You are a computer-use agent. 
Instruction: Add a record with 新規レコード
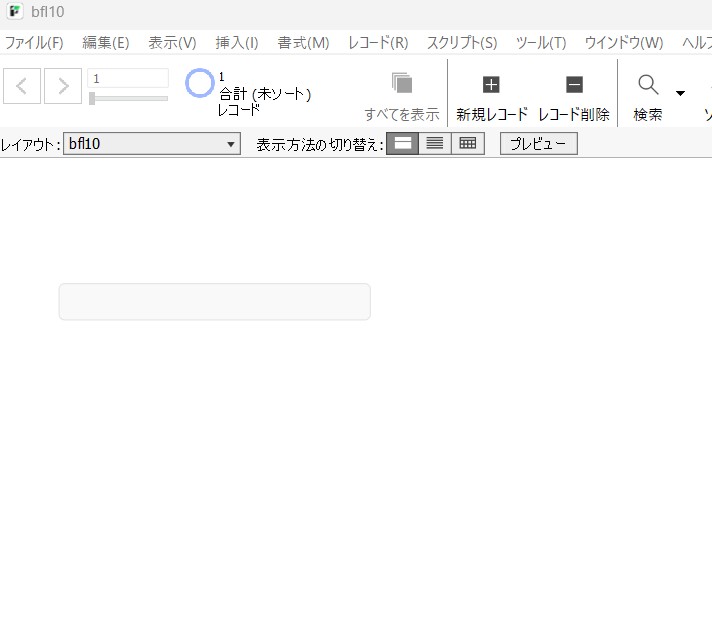492,98
